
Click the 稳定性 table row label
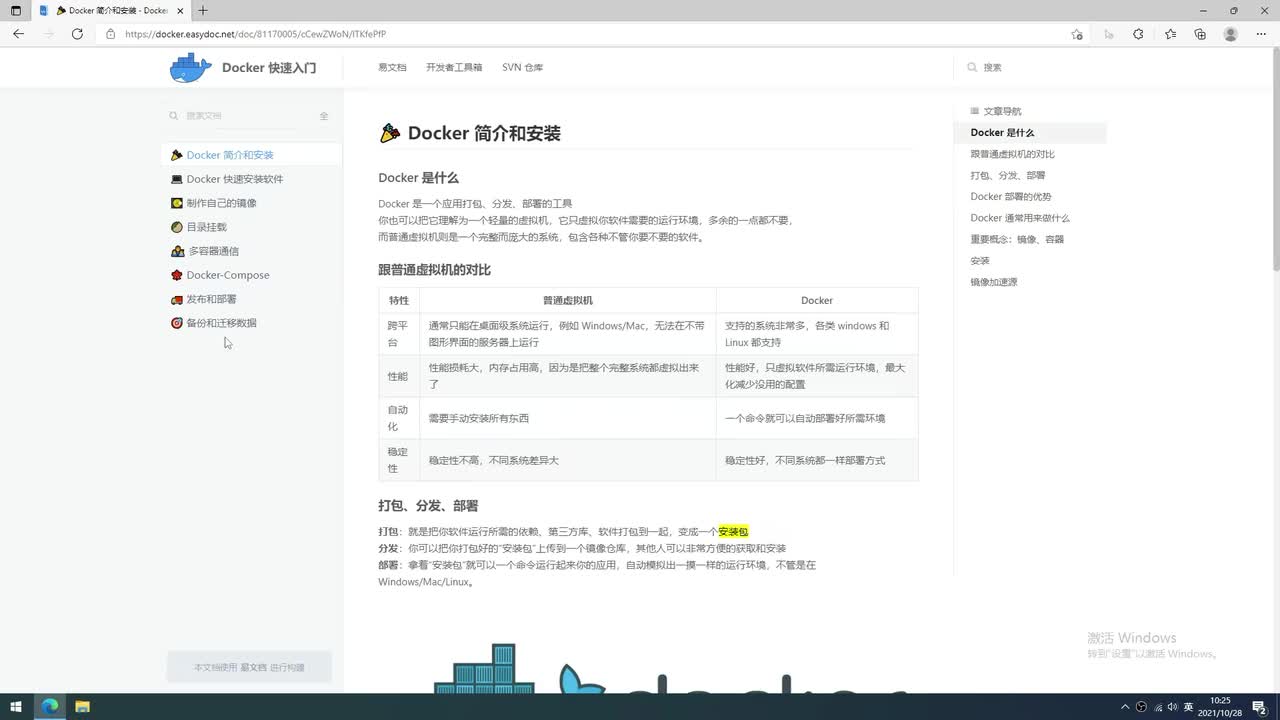coord(398,460)
